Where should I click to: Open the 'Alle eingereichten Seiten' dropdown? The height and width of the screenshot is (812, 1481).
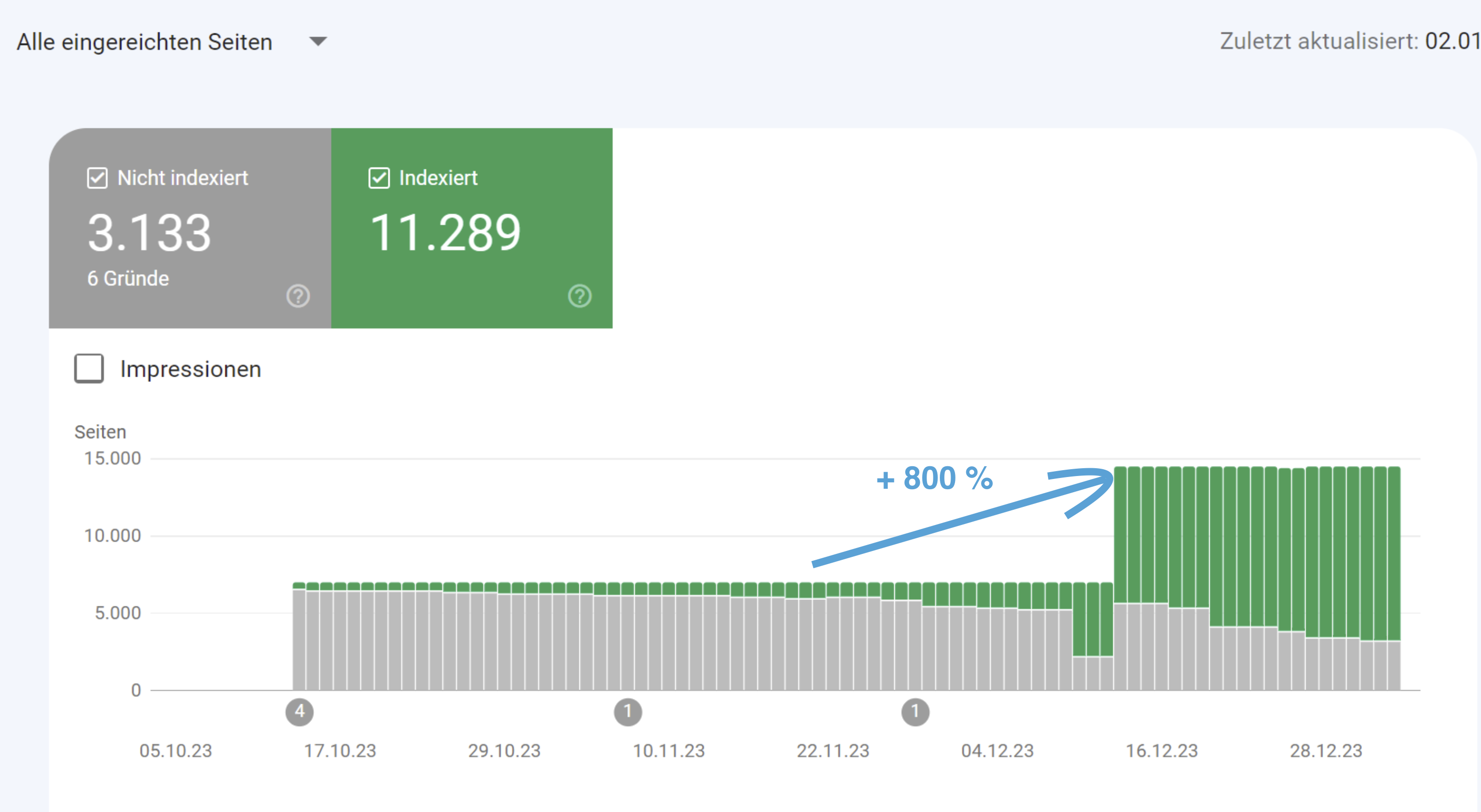(x=171, y=42)
